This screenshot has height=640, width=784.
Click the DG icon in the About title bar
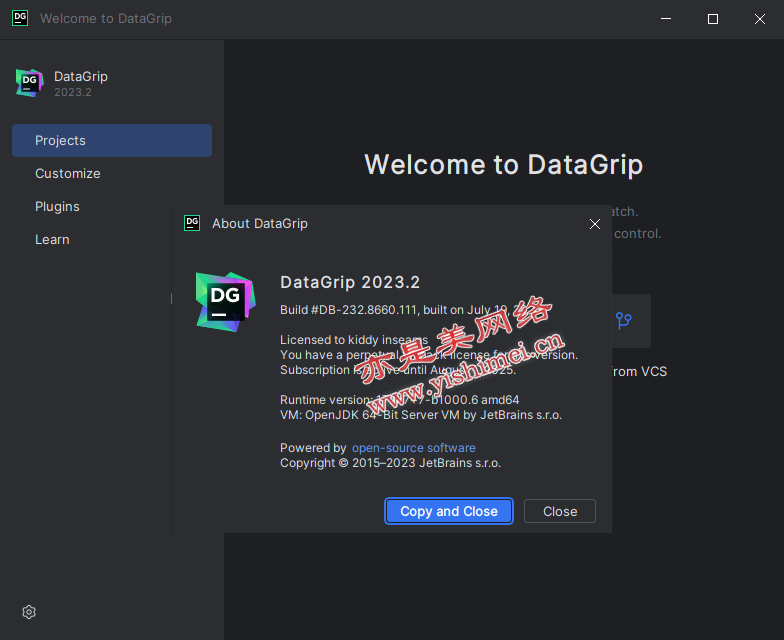click(x=192, y=223)
